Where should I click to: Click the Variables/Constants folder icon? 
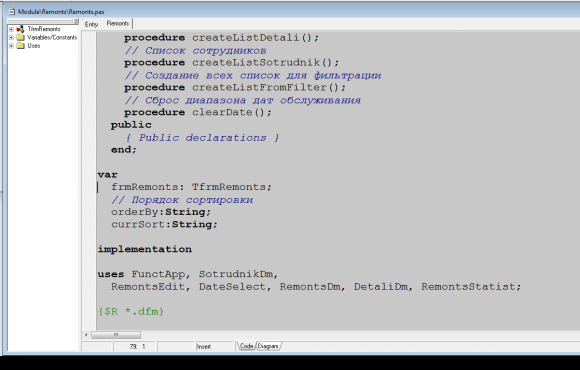(x=21, y=37)
